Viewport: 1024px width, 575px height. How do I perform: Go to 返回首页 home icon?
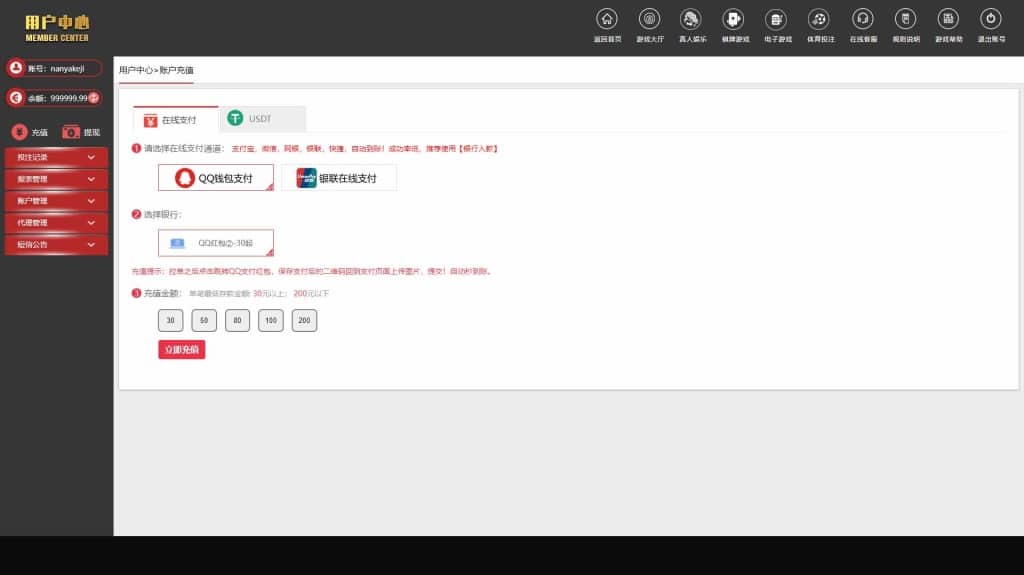pos(607,19)
